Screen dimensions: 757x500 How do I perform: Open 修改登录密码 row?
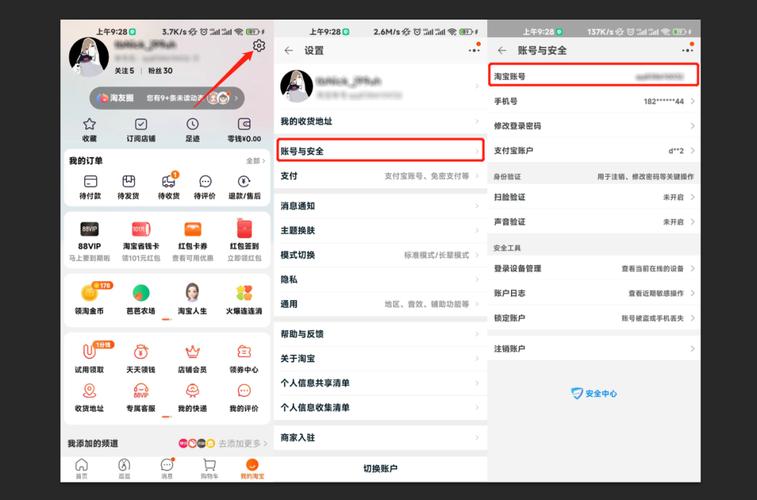click(594, 125)
